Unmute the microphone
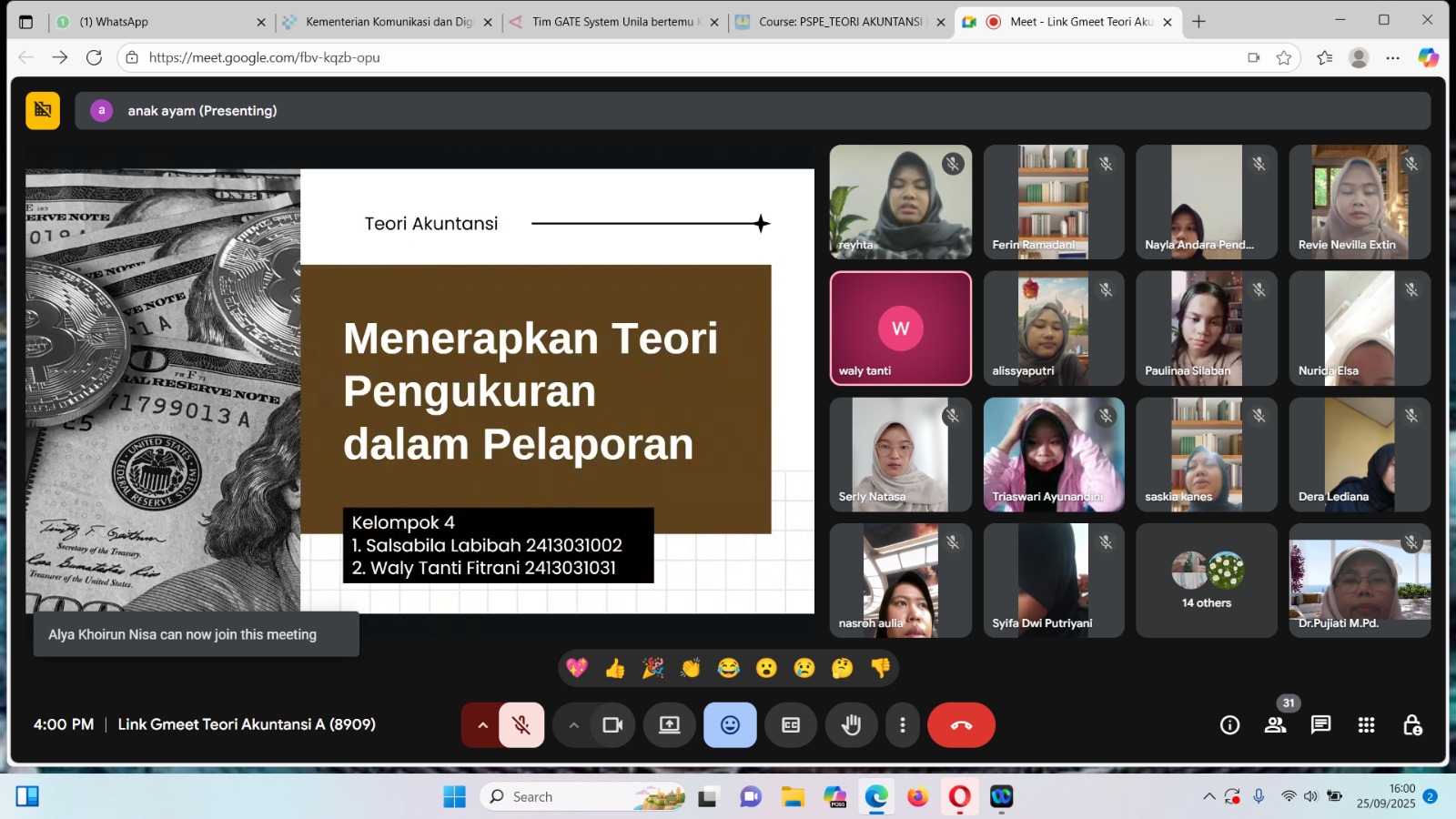The image size is (1456, 819). point(521,725)
